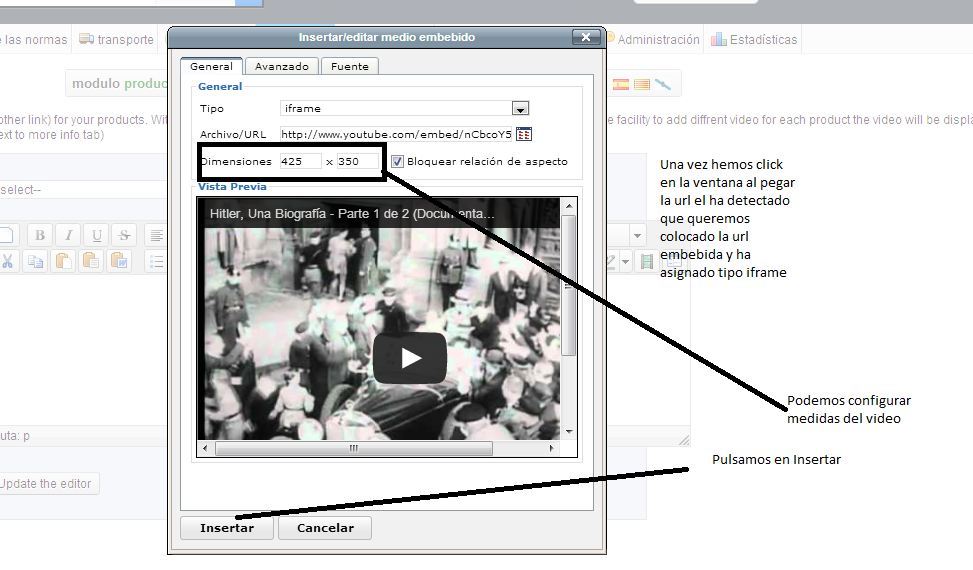973x570 pixels.
Task: Open the transporte menu item
Action: 116,40
